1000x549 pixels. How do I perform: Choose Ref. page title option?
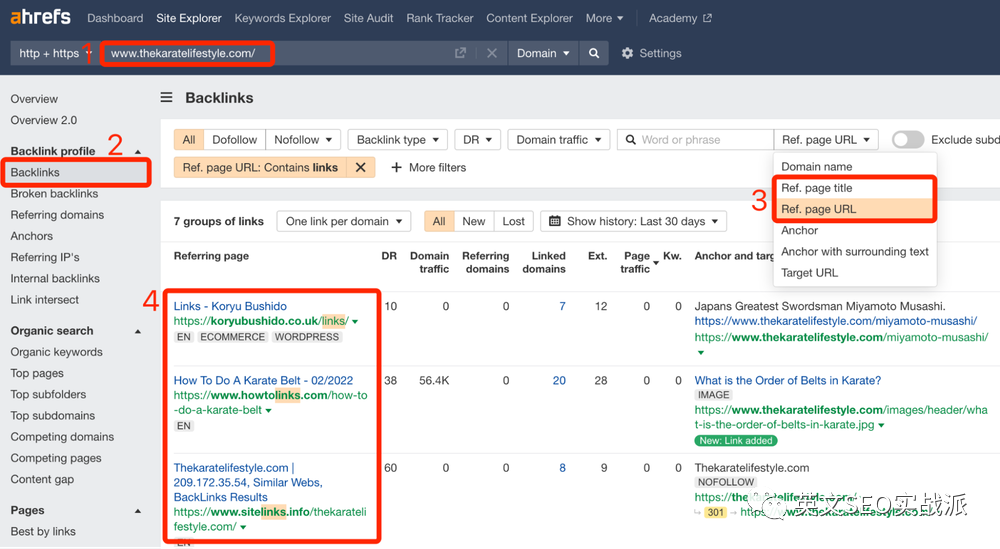pos(817,188)
